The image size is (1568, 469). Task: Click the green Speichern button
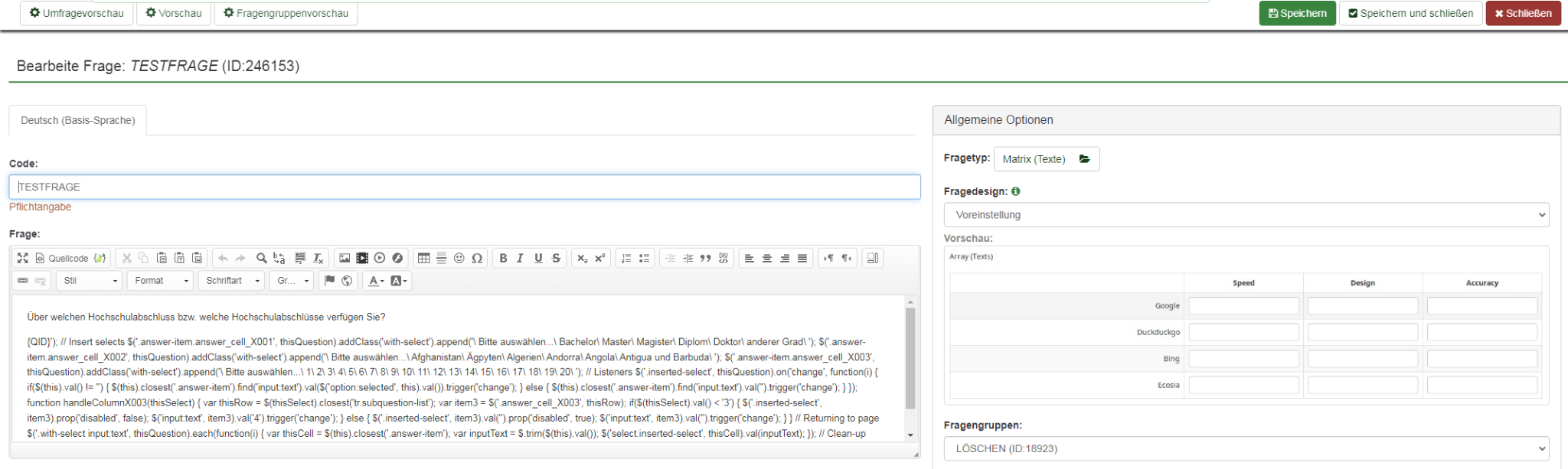coord(1297,13)
